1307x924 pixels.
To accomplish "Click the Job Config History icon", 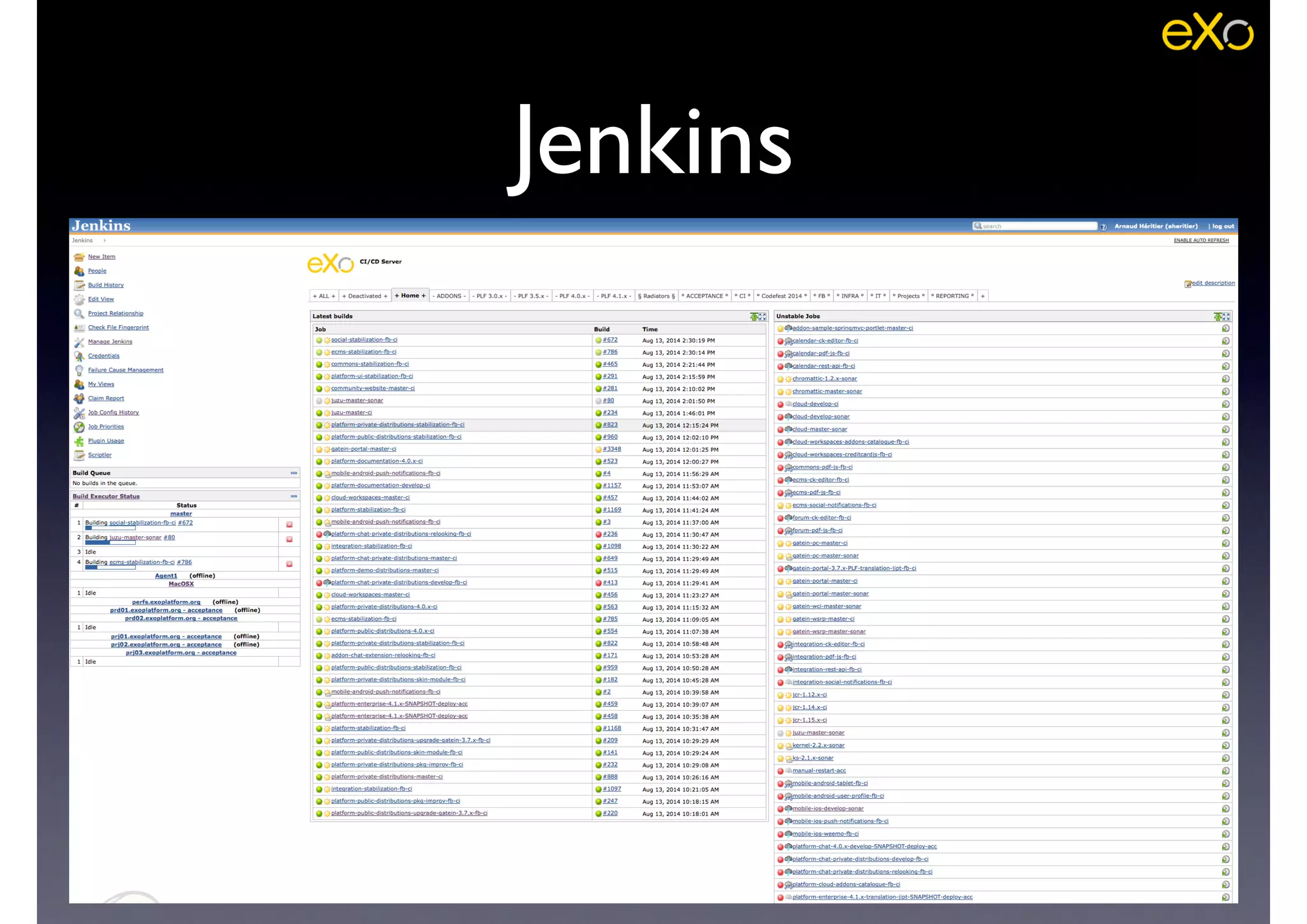I will click(79, 413).
